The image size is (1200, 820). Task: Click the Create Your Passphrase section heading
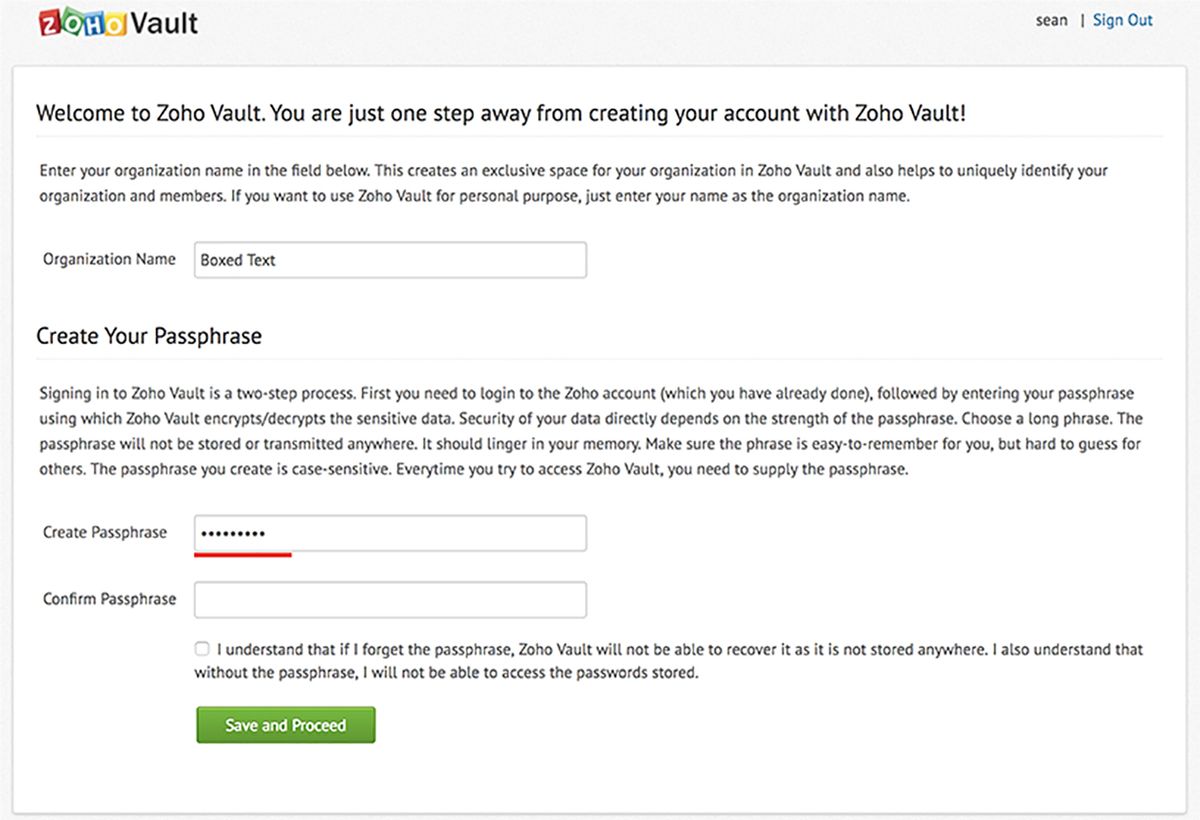coord(148,336)
